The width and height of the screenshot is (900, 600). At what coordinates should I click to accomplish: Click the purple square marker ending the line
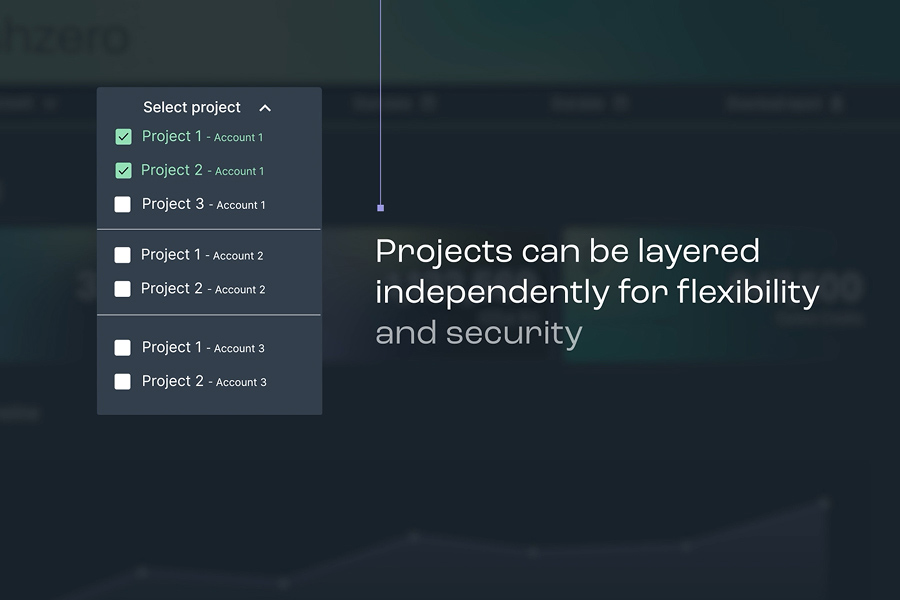[380, 208]
